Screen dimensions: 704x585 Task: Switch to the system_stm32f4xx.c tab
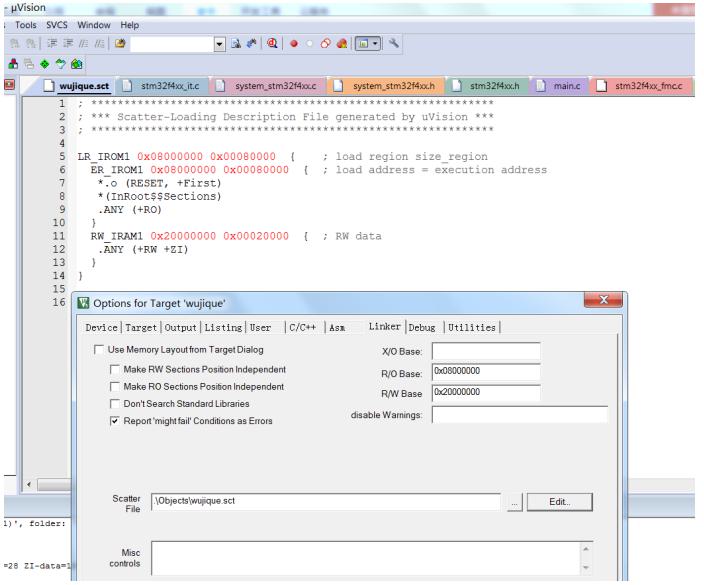(x=268, y=86)
